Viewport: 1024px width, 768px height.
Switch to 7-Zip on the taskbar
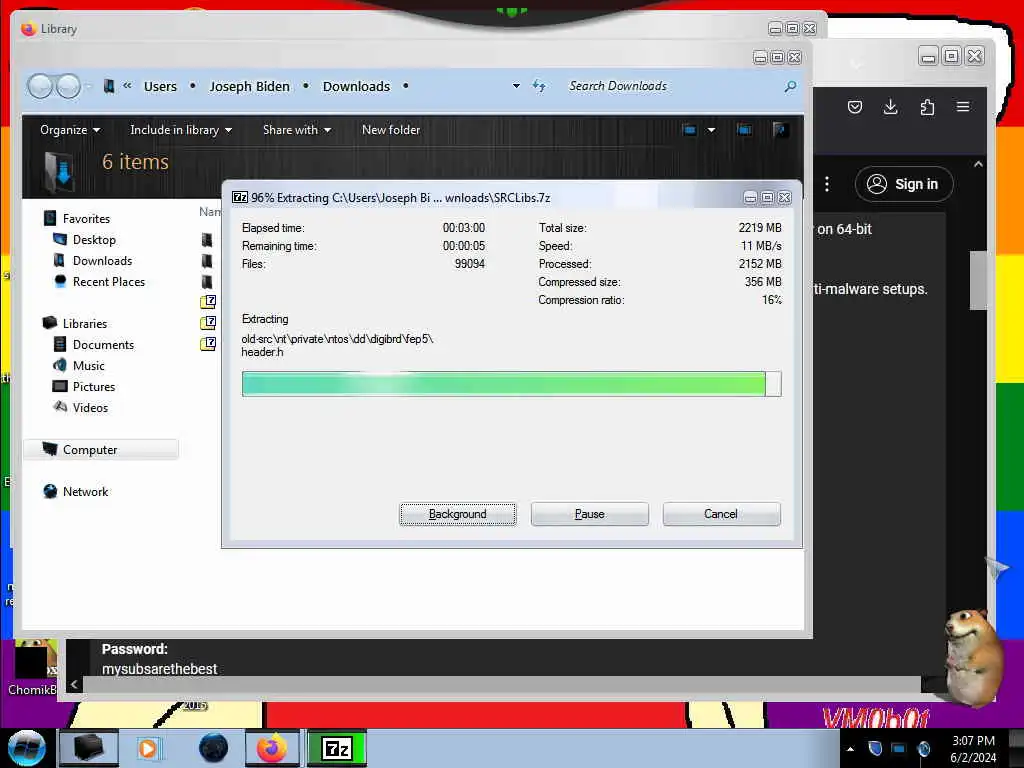(x=337, y=748)
